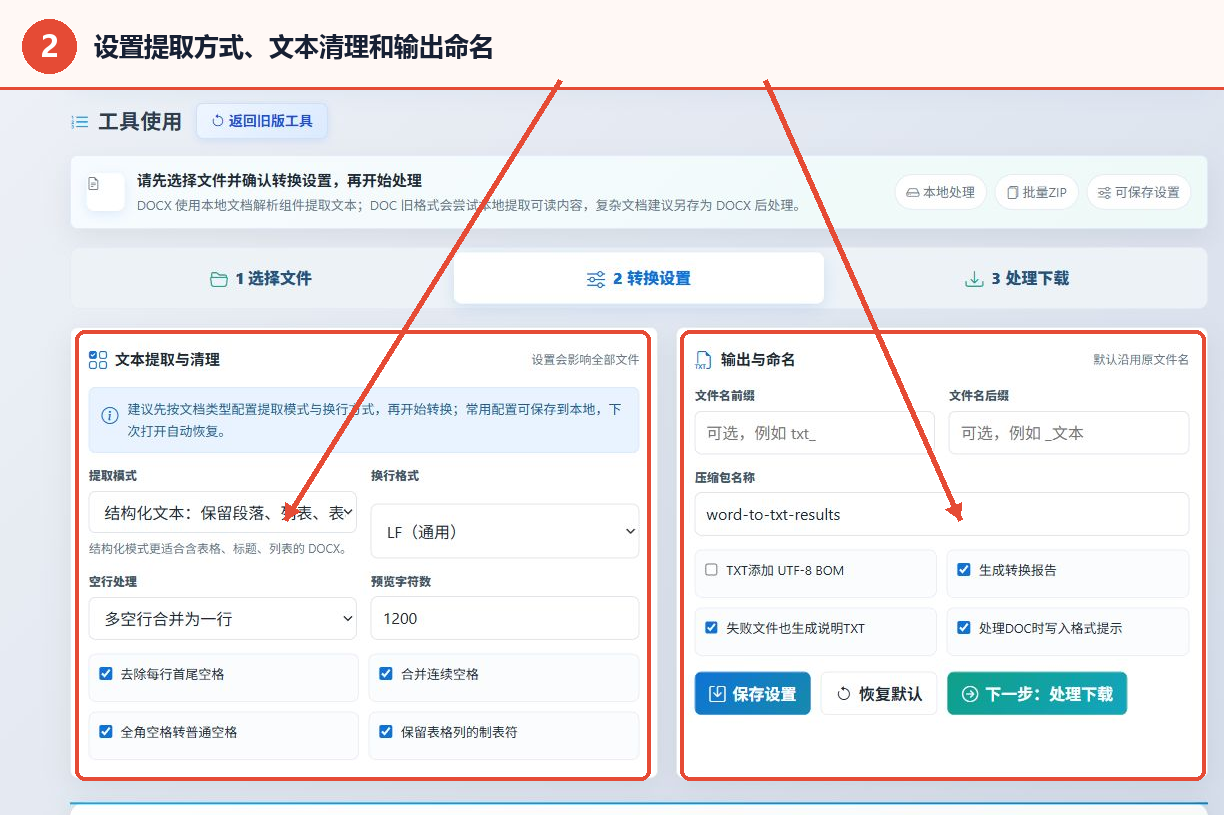The height and width of the screenshot is (815, 1224).
Task: Click the 保存设置 button
Action: point(753,693)
